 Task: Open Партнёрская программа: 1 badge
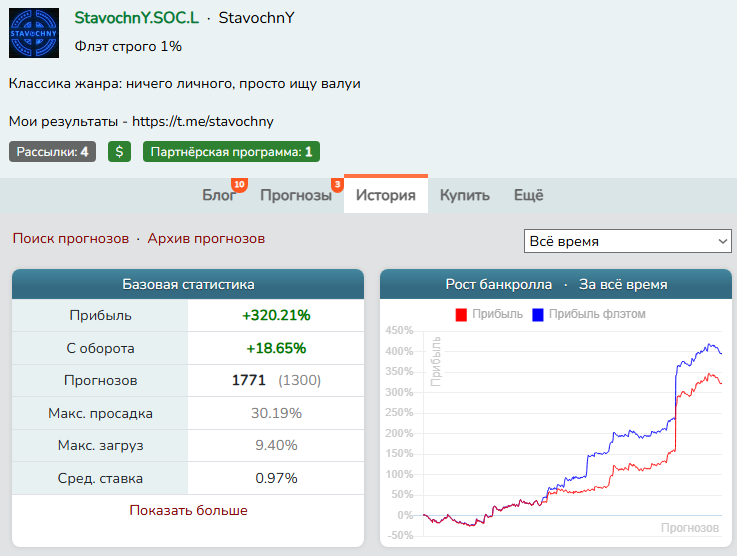(x=231, y=152)
